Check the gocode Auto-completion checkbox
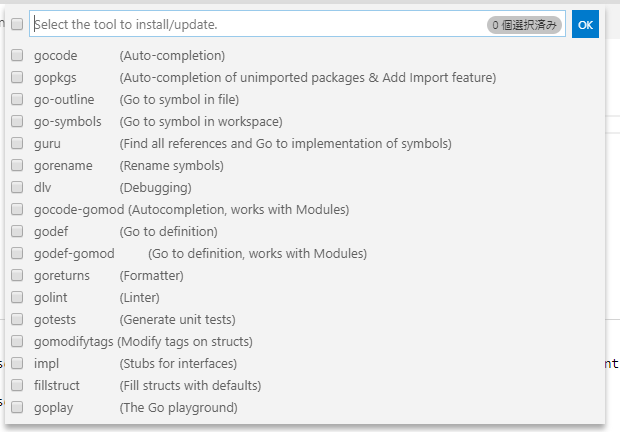Image resolution: width=620 pixels, height=432 pixels. click(17, 56)
